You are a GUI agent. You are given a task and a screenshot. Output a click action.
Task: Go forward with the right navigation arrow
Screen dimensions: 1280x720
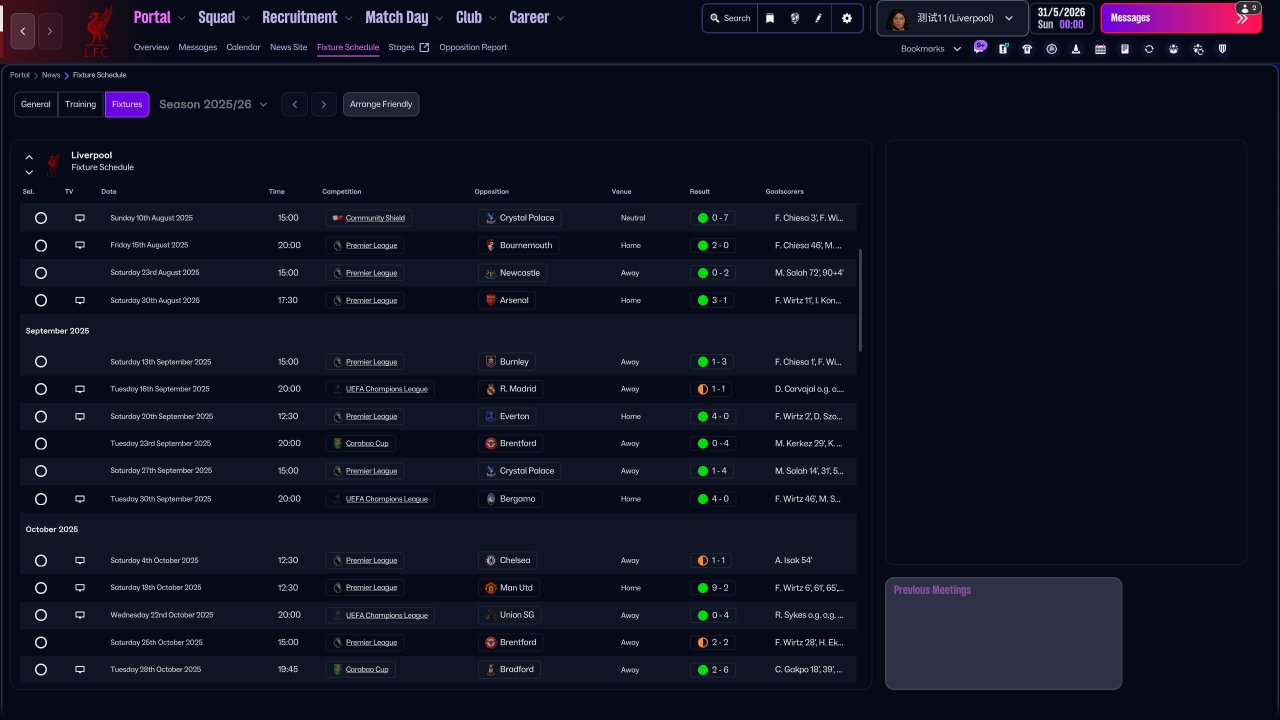(50, 31)
